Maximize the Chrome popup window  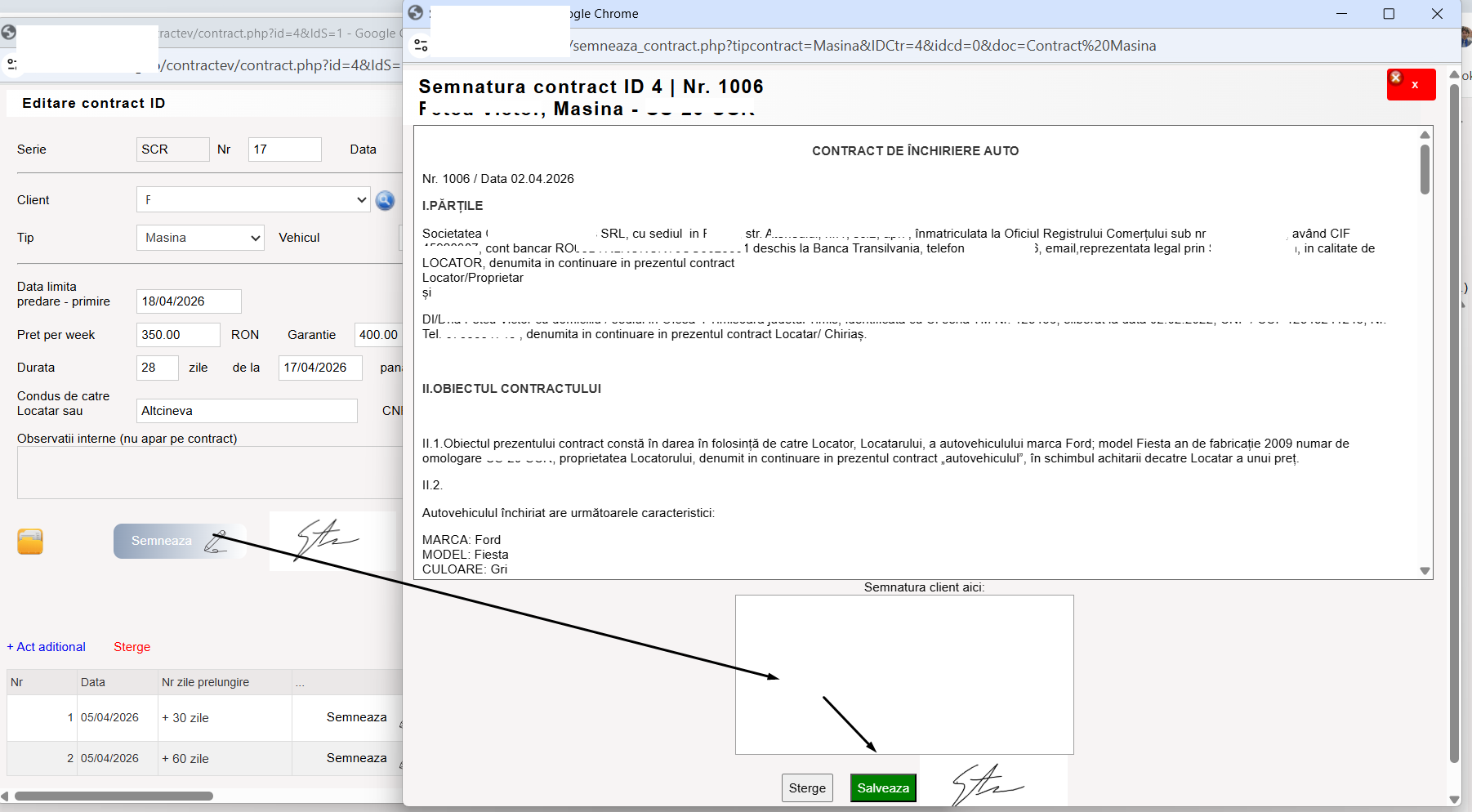pyautogui.click(x=1389, y=14)
